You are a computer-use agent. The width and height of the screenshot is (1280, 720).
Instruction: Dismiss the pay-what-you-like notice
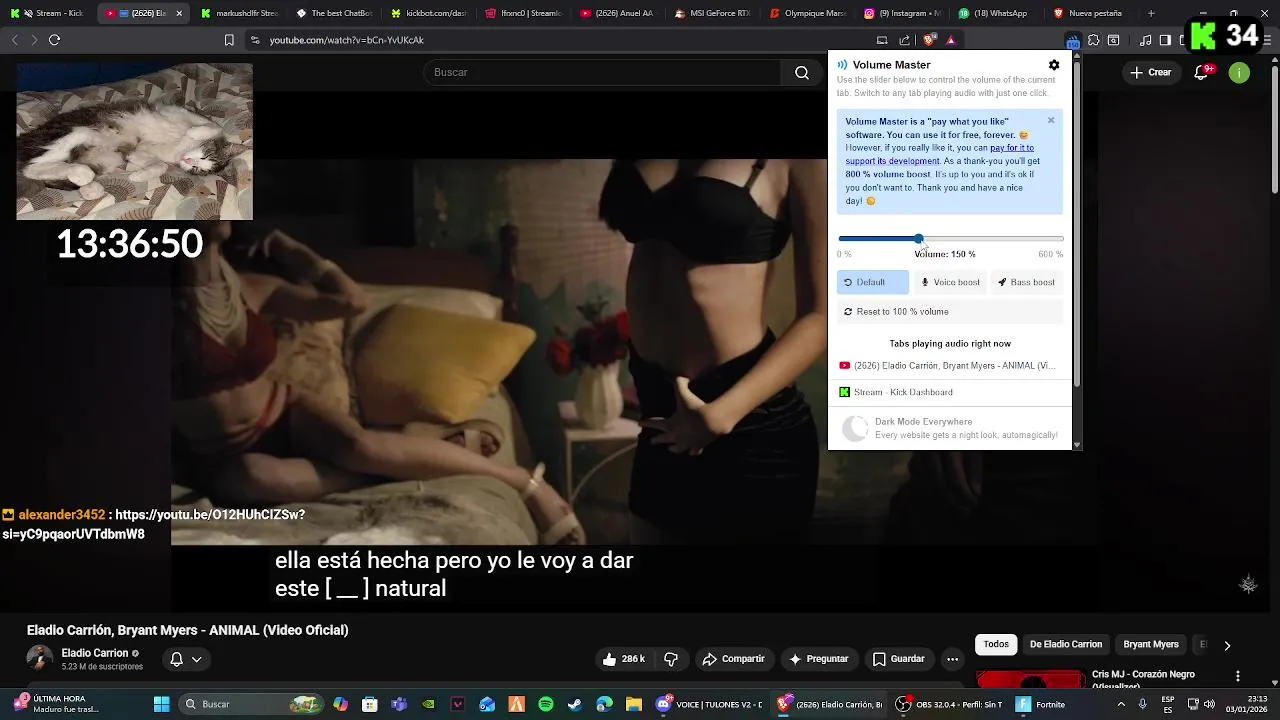coord(1051,120)
